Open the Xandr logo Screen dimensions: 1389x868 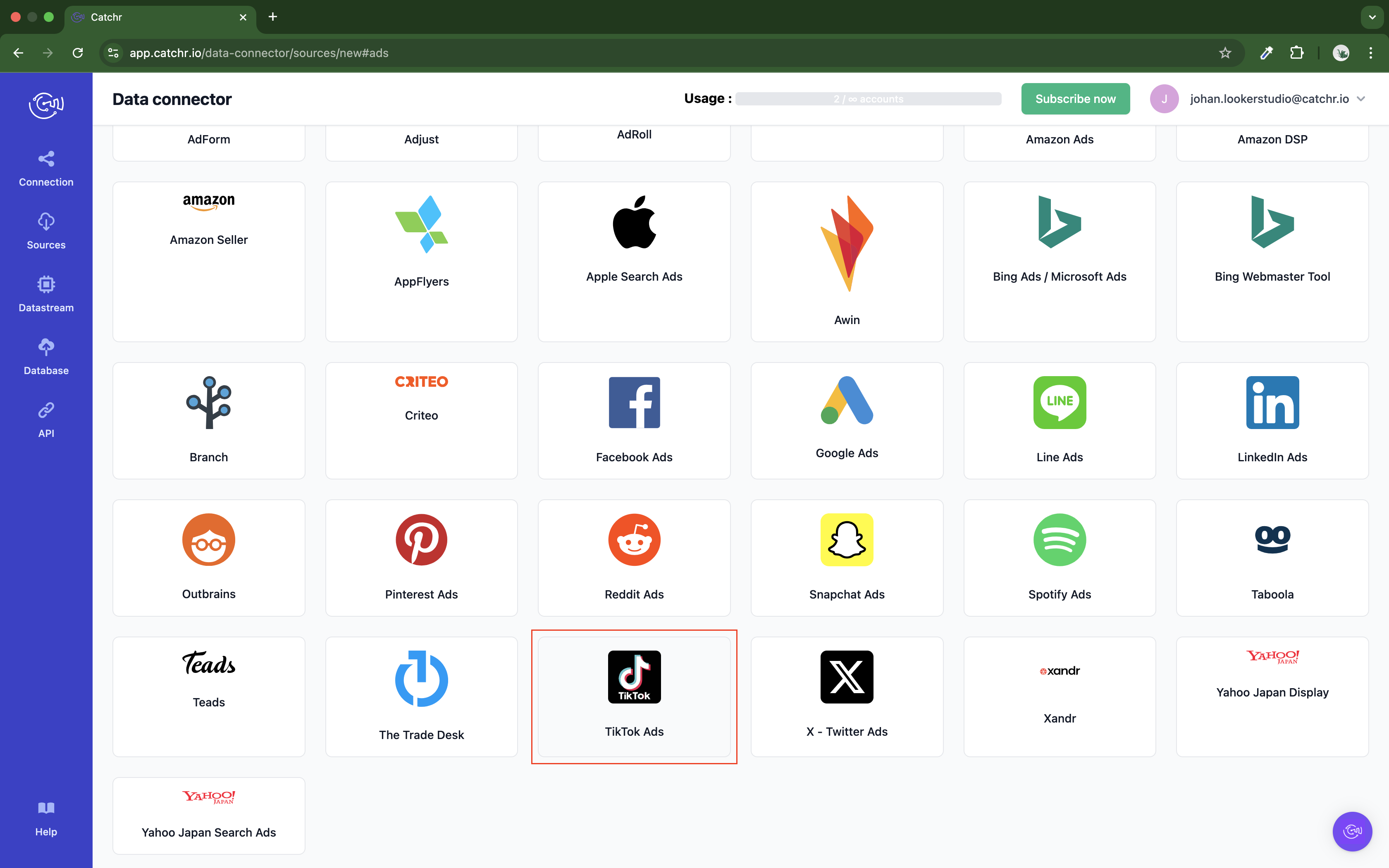(1060, 670)
